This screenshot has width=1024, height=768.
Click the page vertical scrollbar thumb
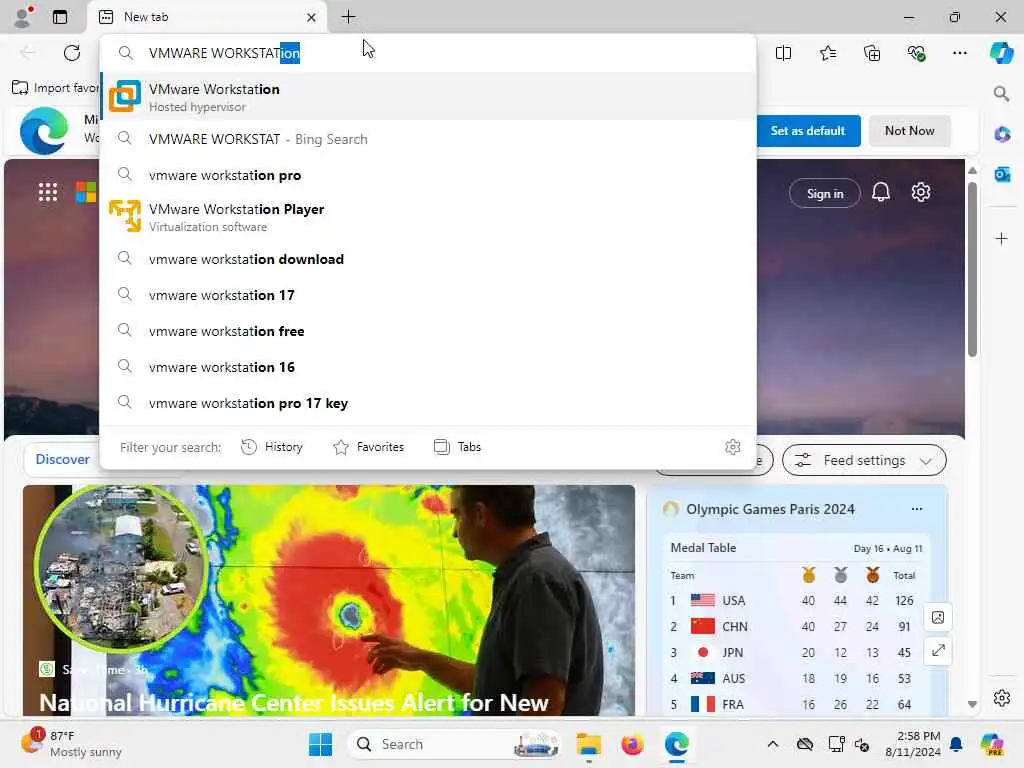(972, 269)
